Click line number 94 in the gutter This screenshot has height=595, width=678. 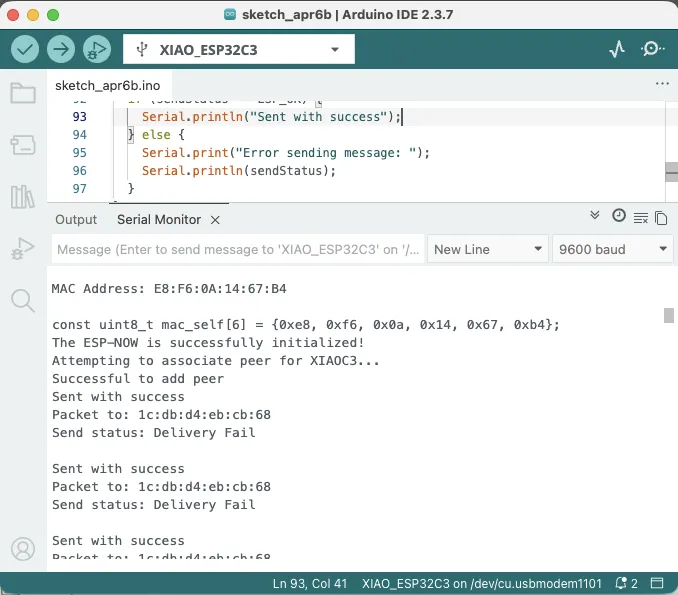pyautogui.click(x=80, y=135)
